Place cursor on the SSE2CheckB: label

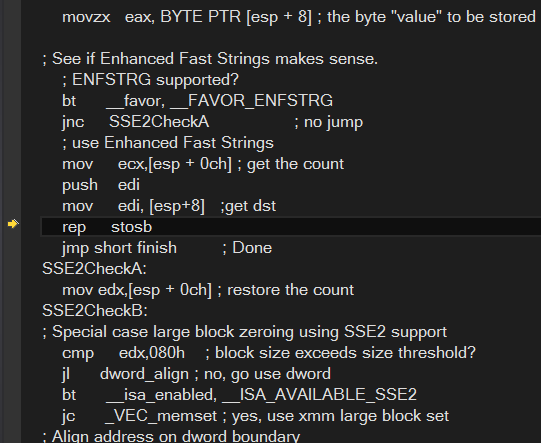click(x=95, y=311)
